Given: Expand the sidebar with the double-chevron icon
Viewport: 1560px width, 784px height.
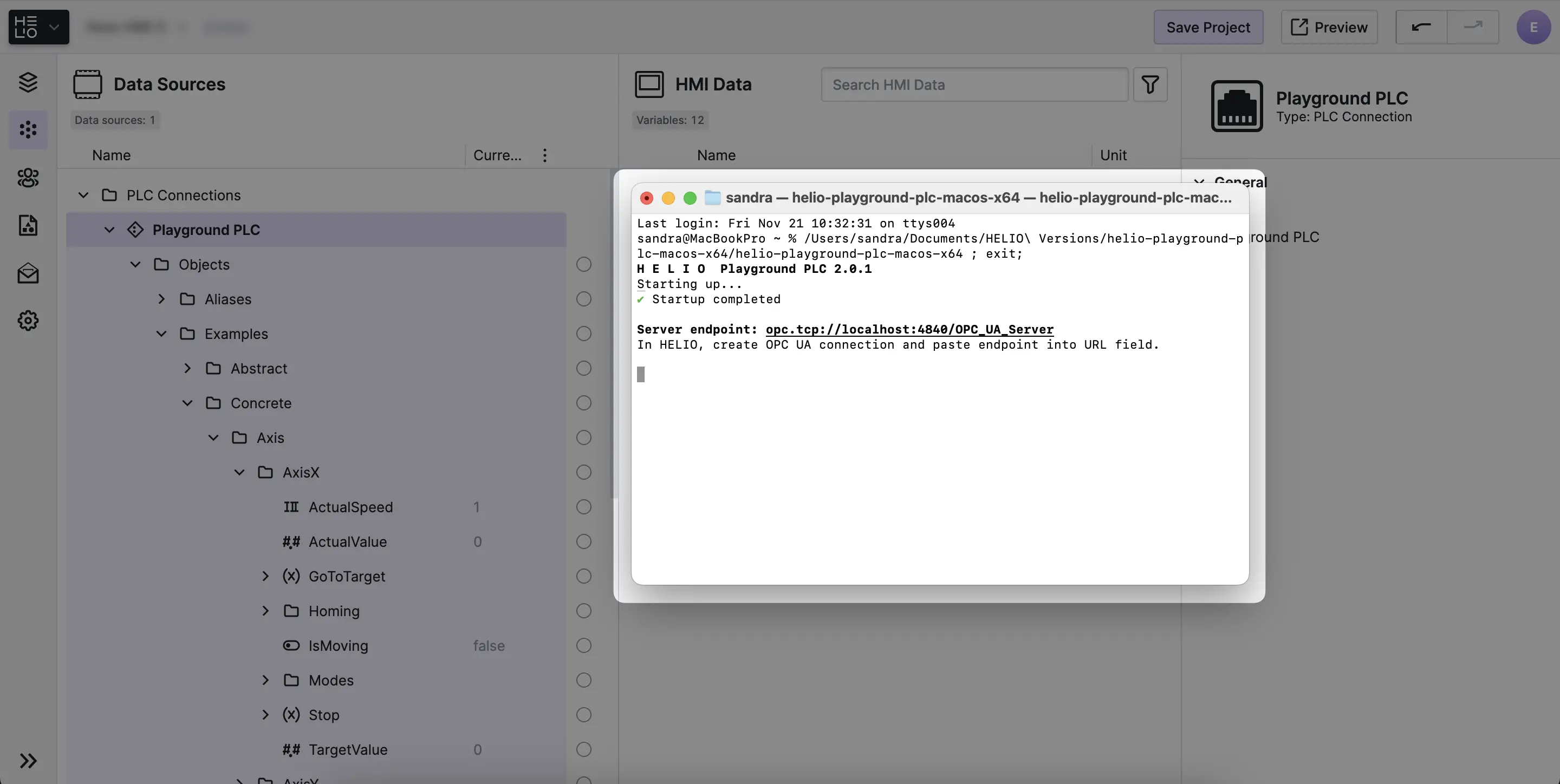Looking at the screenshot, I should [28, 760].
